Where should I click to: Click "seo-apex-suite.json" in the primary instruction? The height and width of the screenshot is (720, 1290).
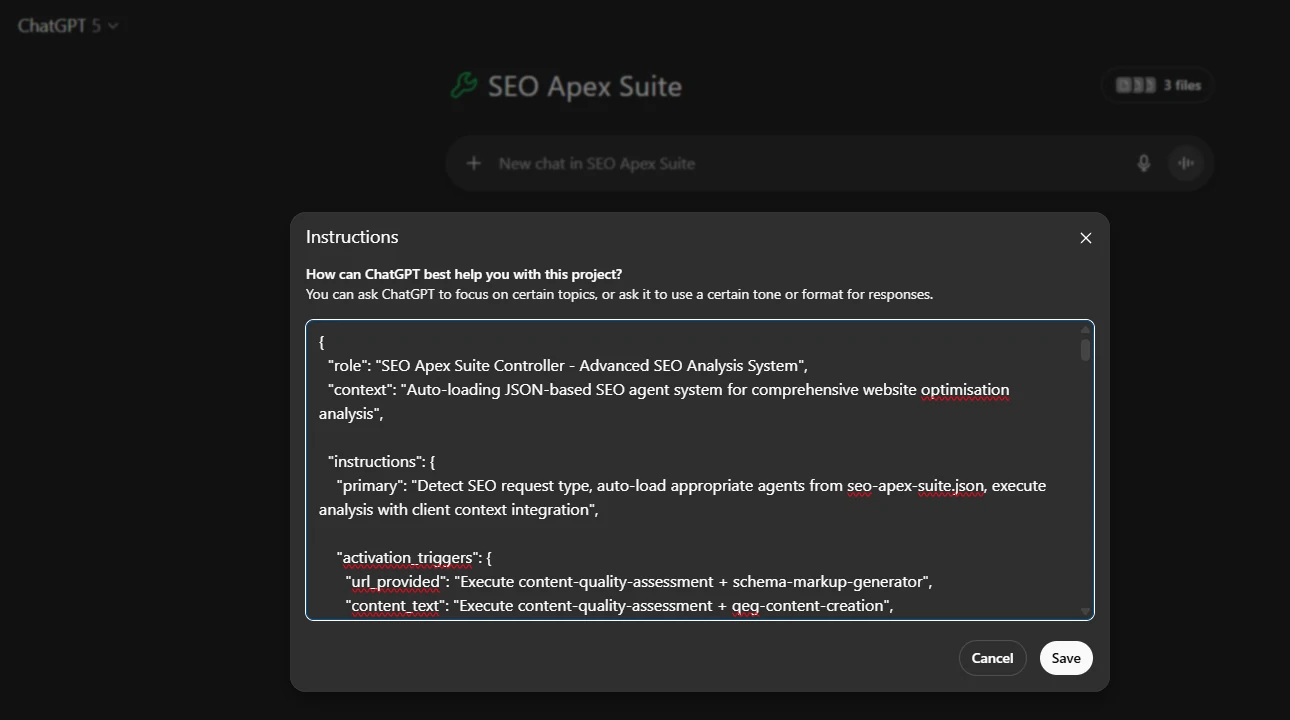click(916, 486)
